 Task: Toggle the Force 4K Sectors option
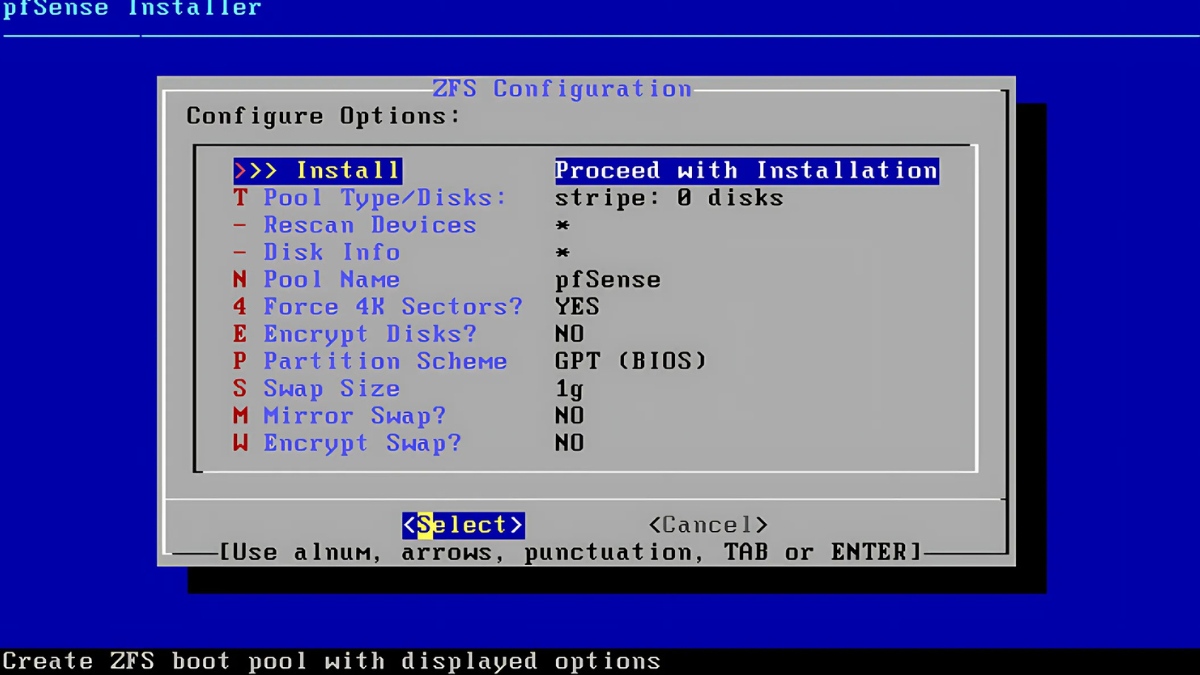point(378,306)
